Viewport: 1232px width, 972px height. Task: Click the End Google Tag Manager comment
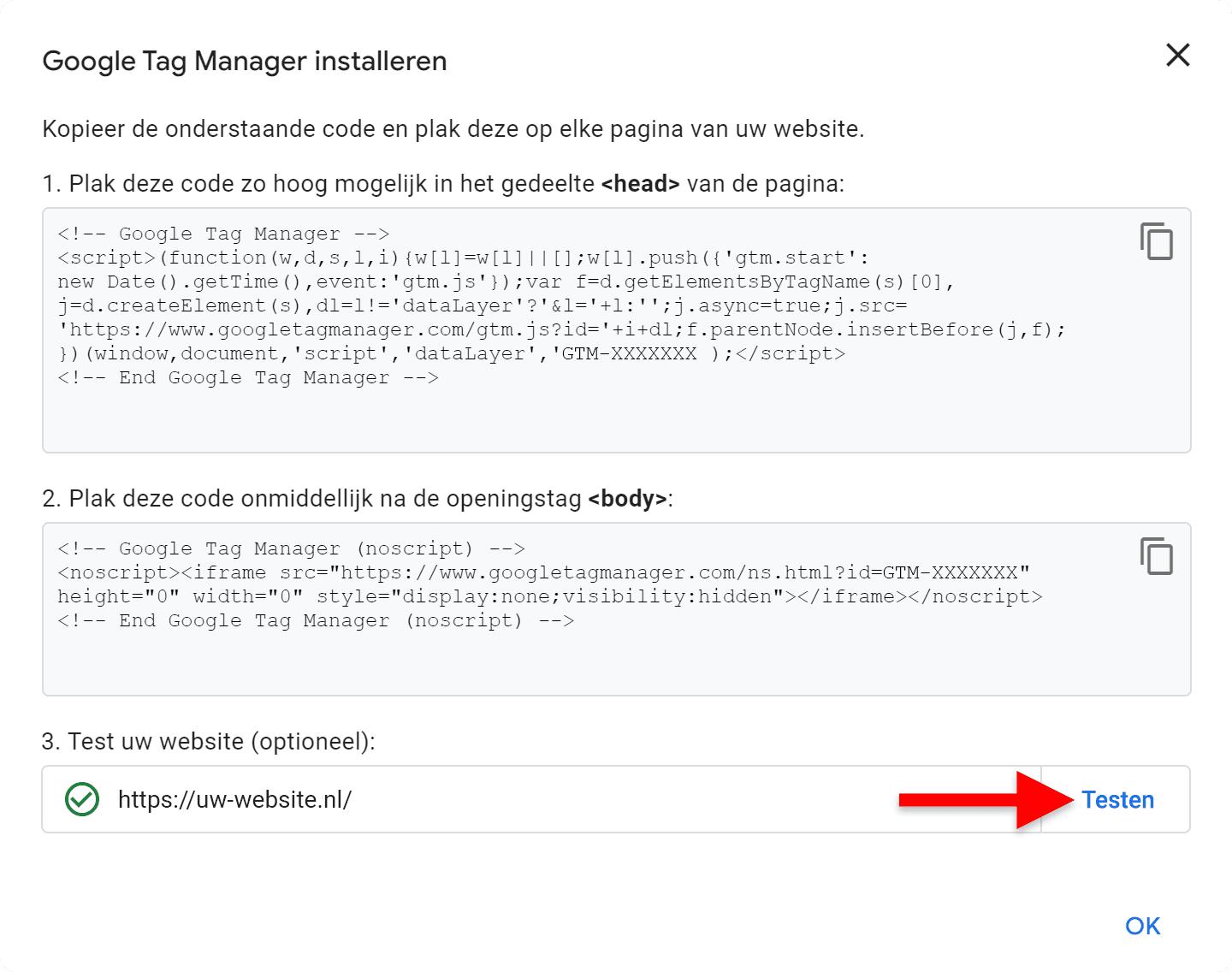point(248,377)
